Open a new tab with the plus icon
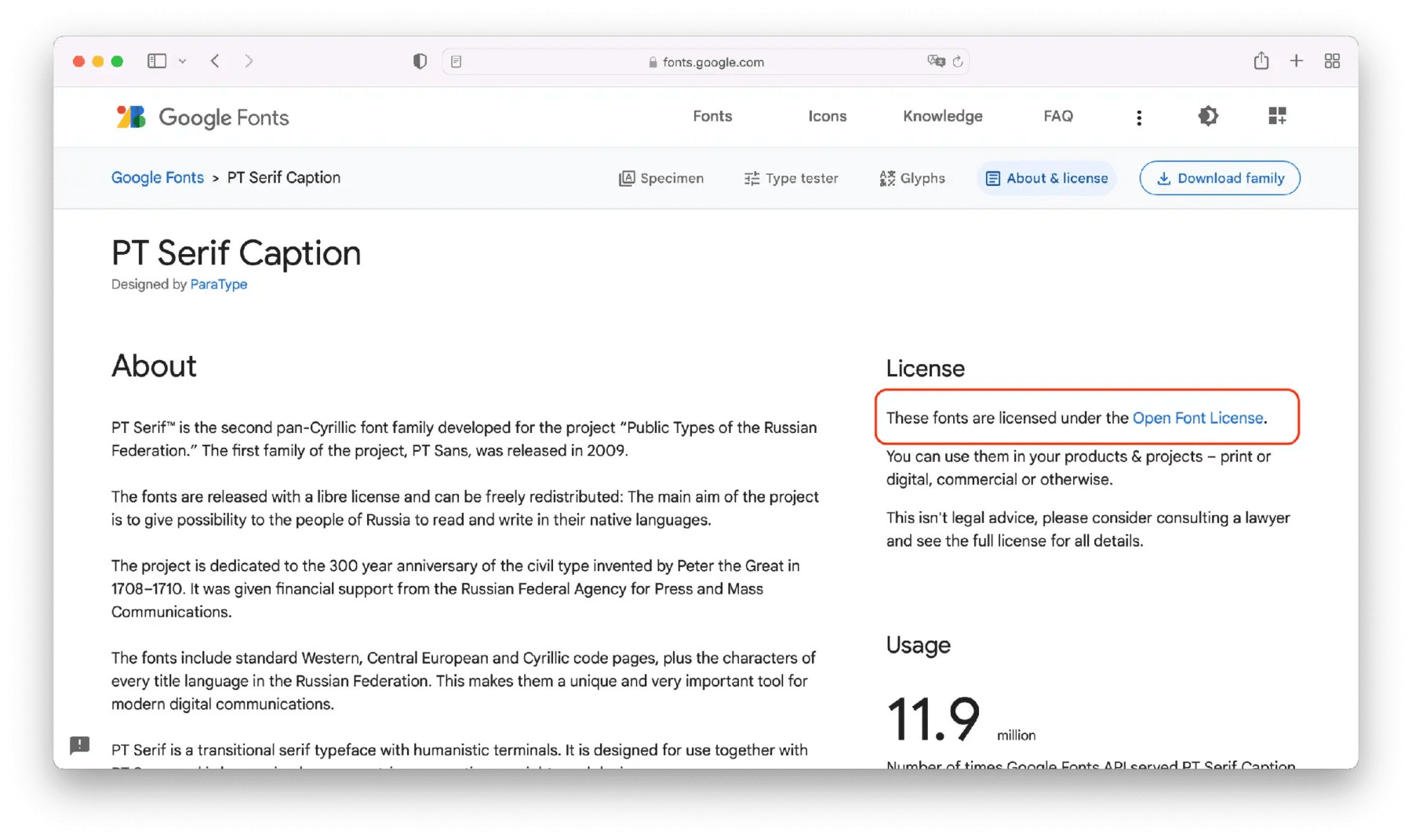1412x840 pixels. tap(1297, 60)
